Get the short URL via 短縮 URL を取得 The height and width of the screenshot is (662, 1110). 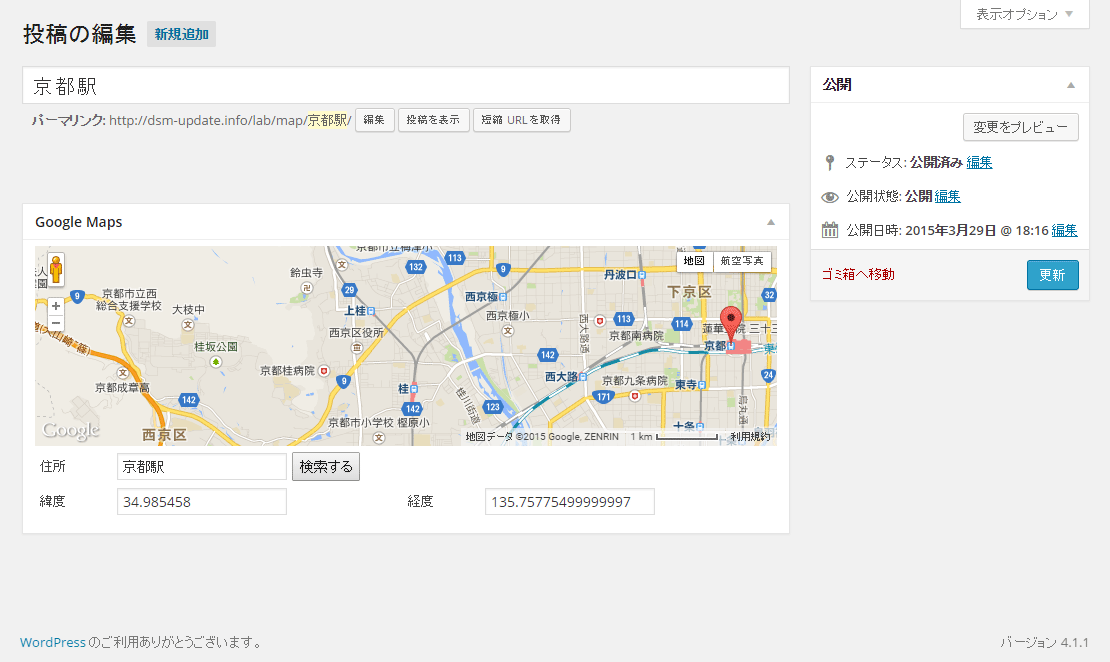tap(521, 120)
